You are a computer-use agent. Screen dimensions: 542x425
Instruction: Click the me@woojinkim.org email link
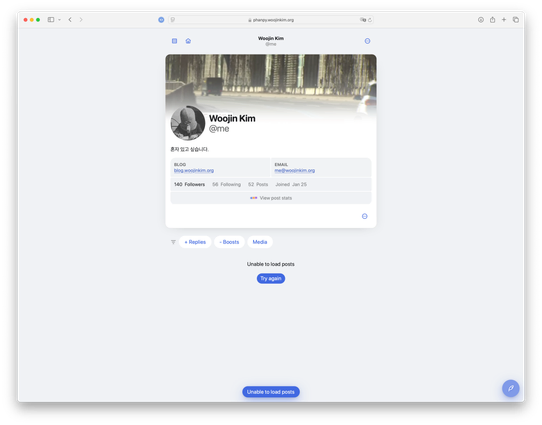click(295, 170)
